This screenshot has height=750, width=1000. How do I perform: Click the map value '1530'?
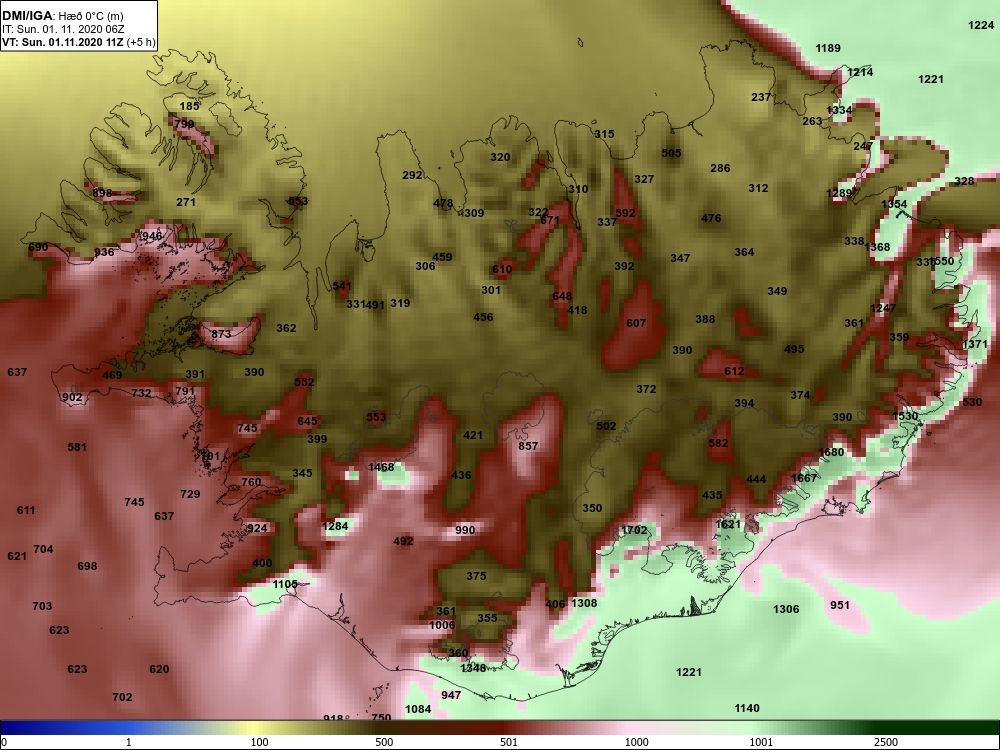[x=905, y=416]
